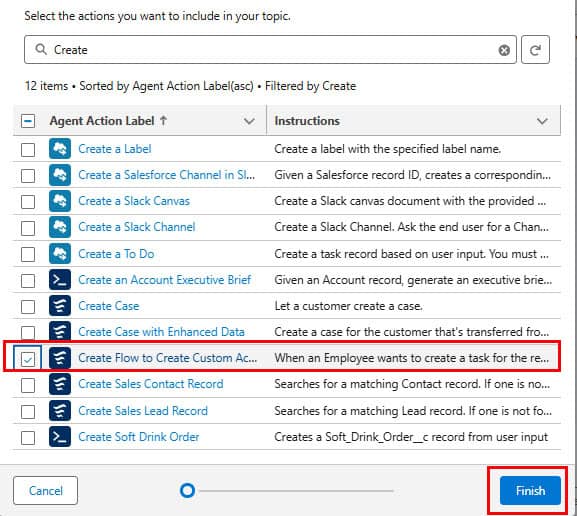Screen dimensions: 577x516
Task: Open the Create a Slack Canvas link
Action: tap(134, 201)
